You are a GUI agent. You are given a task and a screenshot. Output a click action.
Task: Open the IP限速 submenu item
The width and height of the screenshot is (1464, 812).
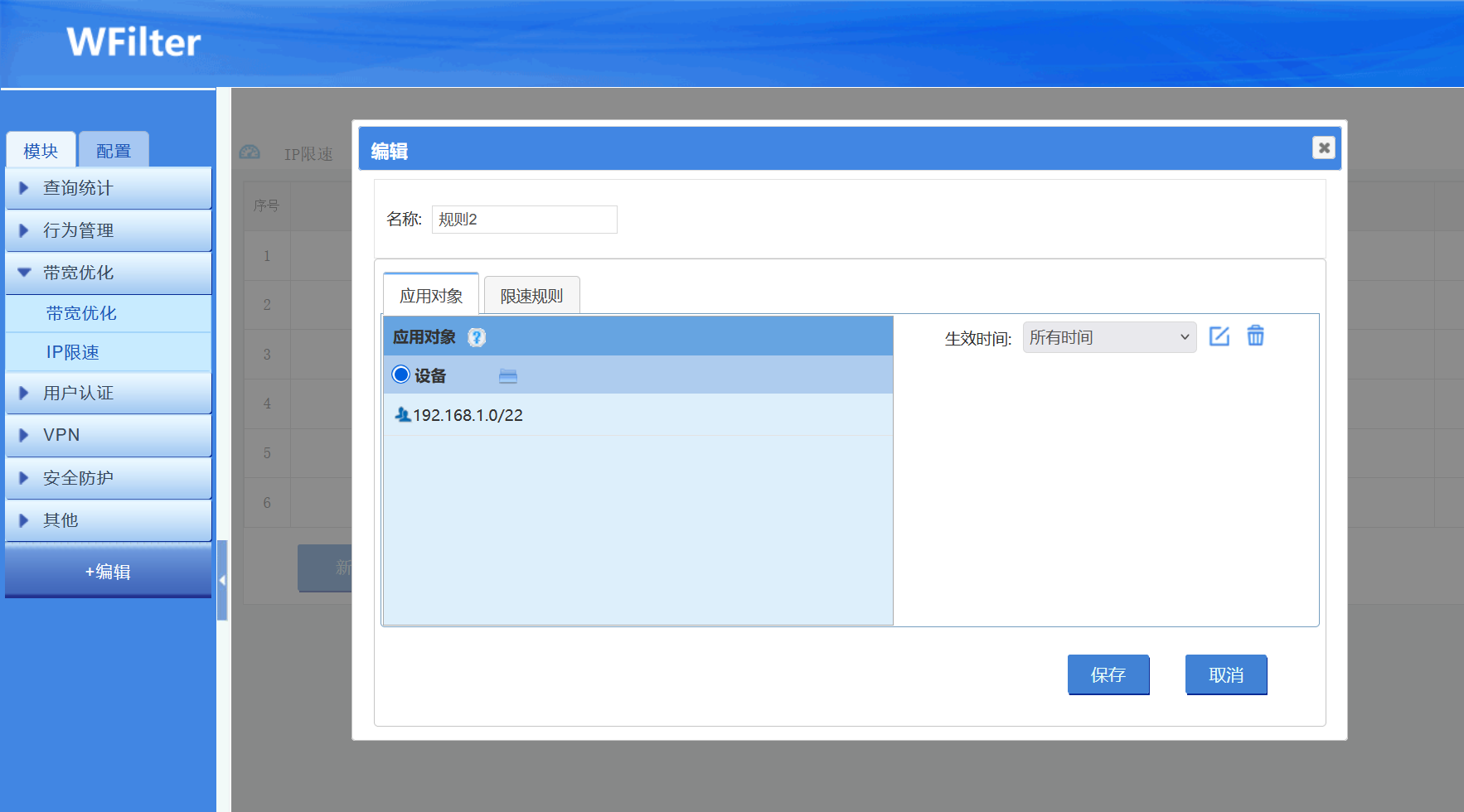tap(73, 353)
